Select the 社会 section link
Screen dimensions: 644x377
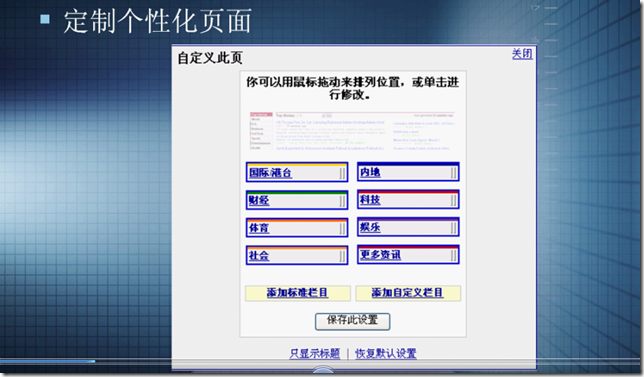[259, 256]
